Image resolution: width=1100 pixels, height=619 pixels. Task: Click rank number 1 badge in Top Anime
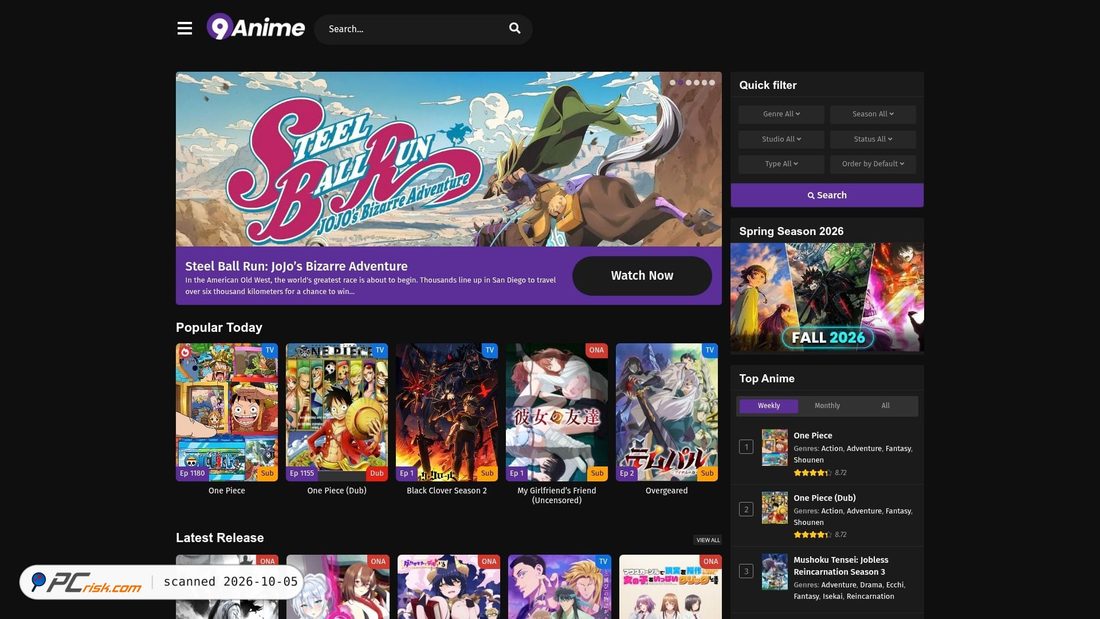[x=746, y=447]
